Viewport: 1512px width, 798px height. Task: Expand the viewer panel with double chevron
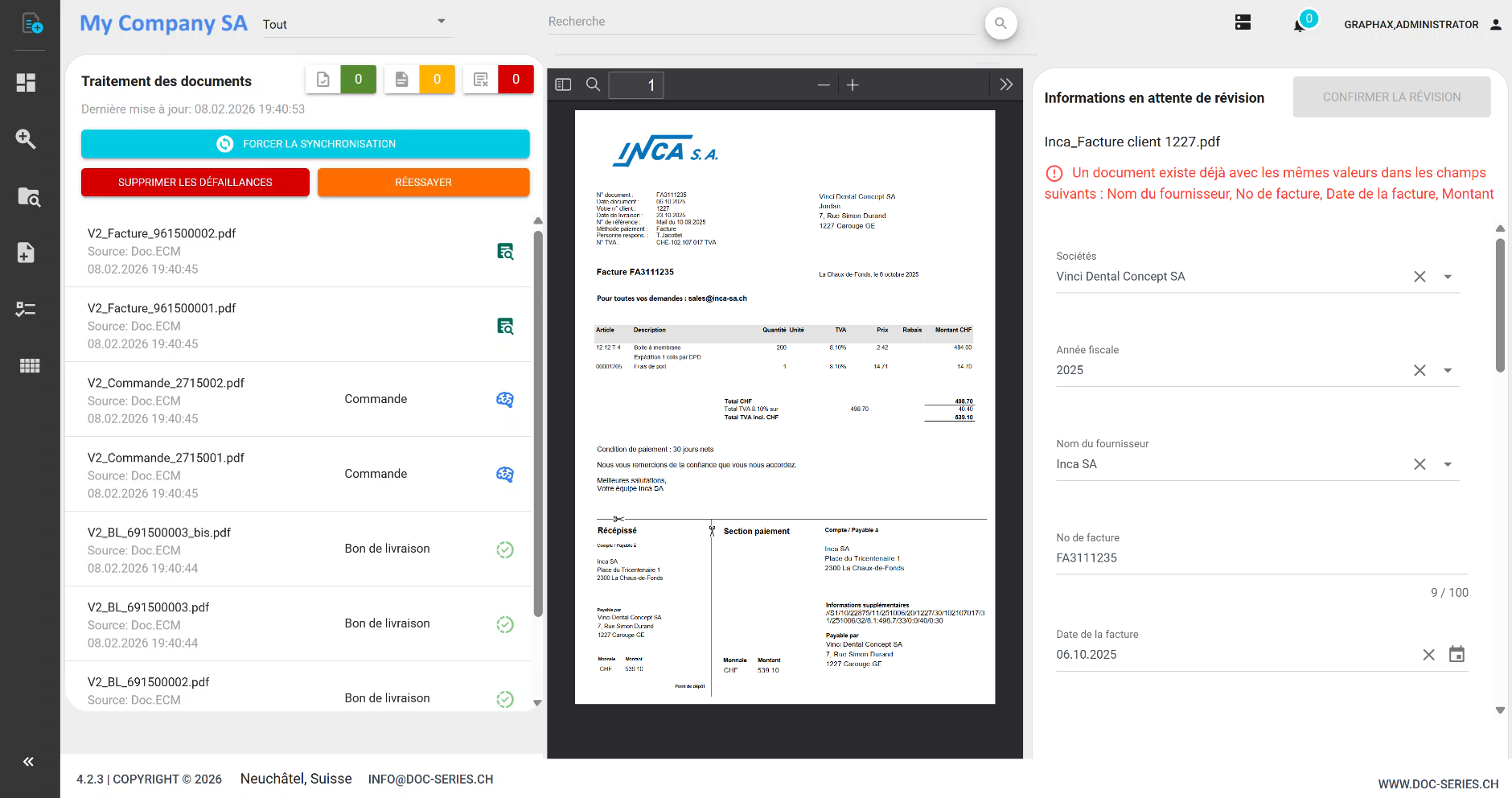click(x=1007, y=84)
